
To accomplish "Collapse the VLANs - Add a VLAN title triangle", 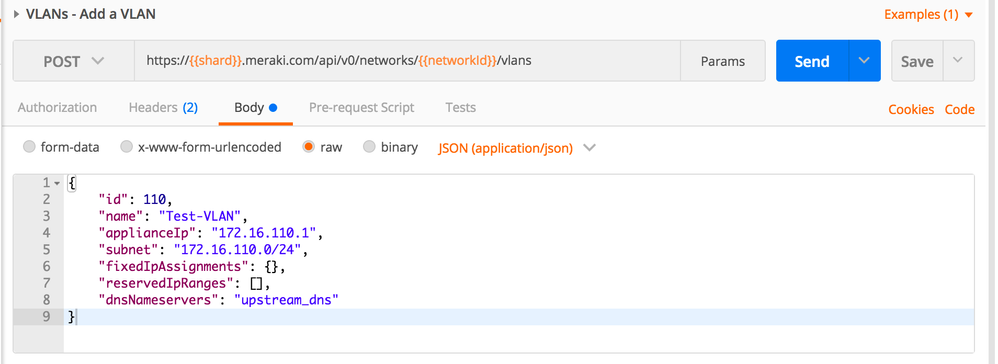I will pyautogui.click(x=17, y=14).
